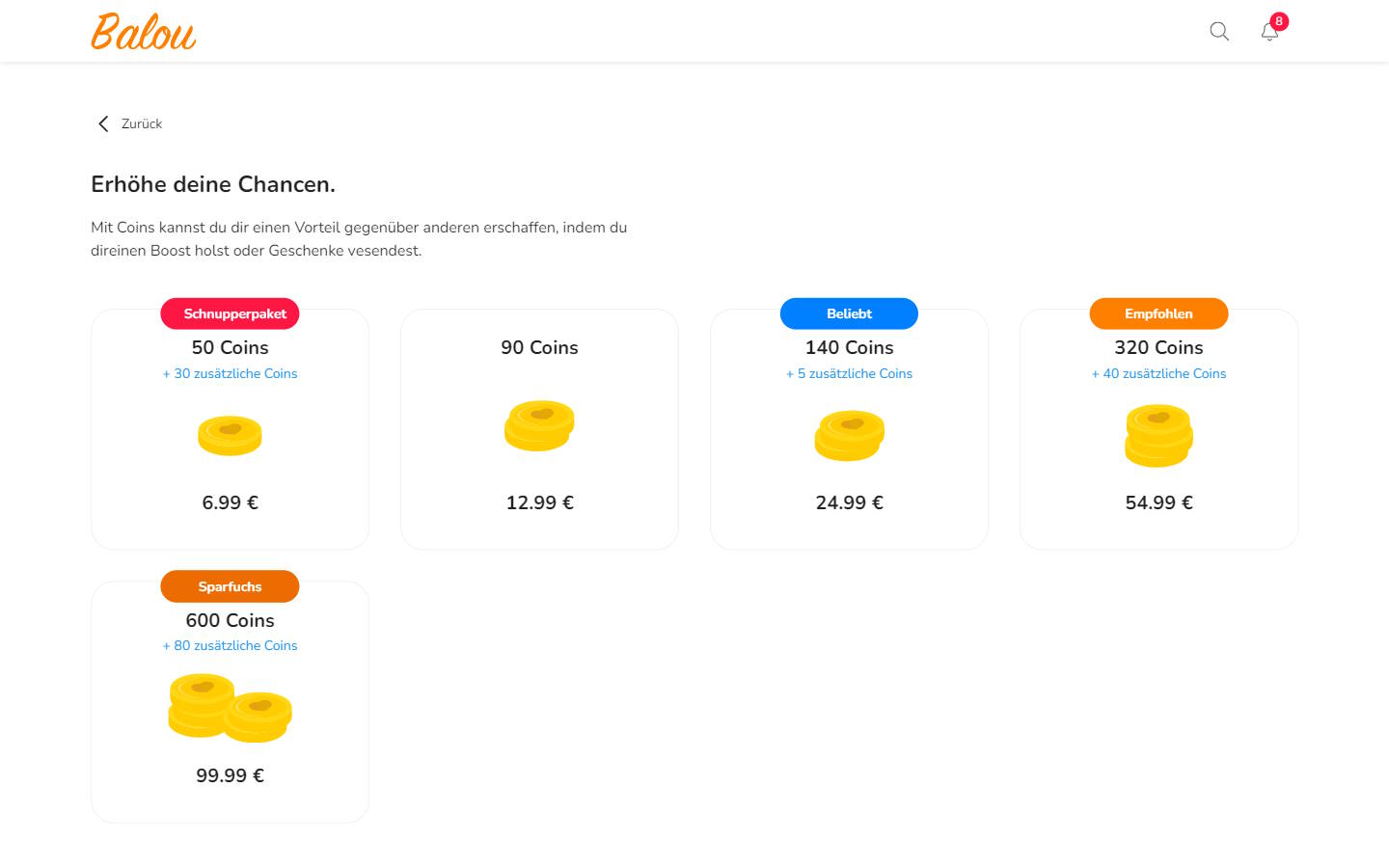
Task: Click the Sparfuchs badge
Action: [230, 586]
